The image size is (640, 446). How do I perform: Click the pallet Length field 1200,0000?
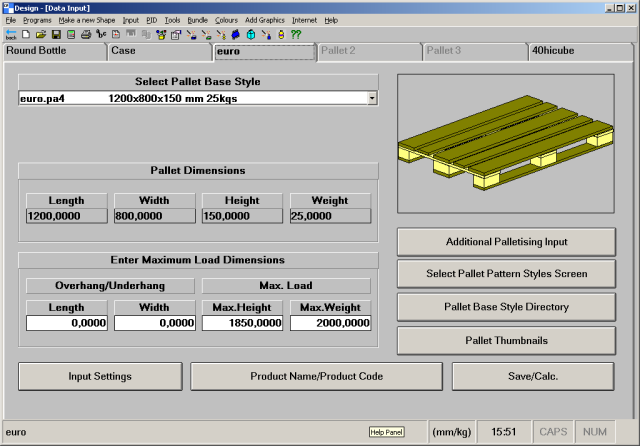click(67, 216)
